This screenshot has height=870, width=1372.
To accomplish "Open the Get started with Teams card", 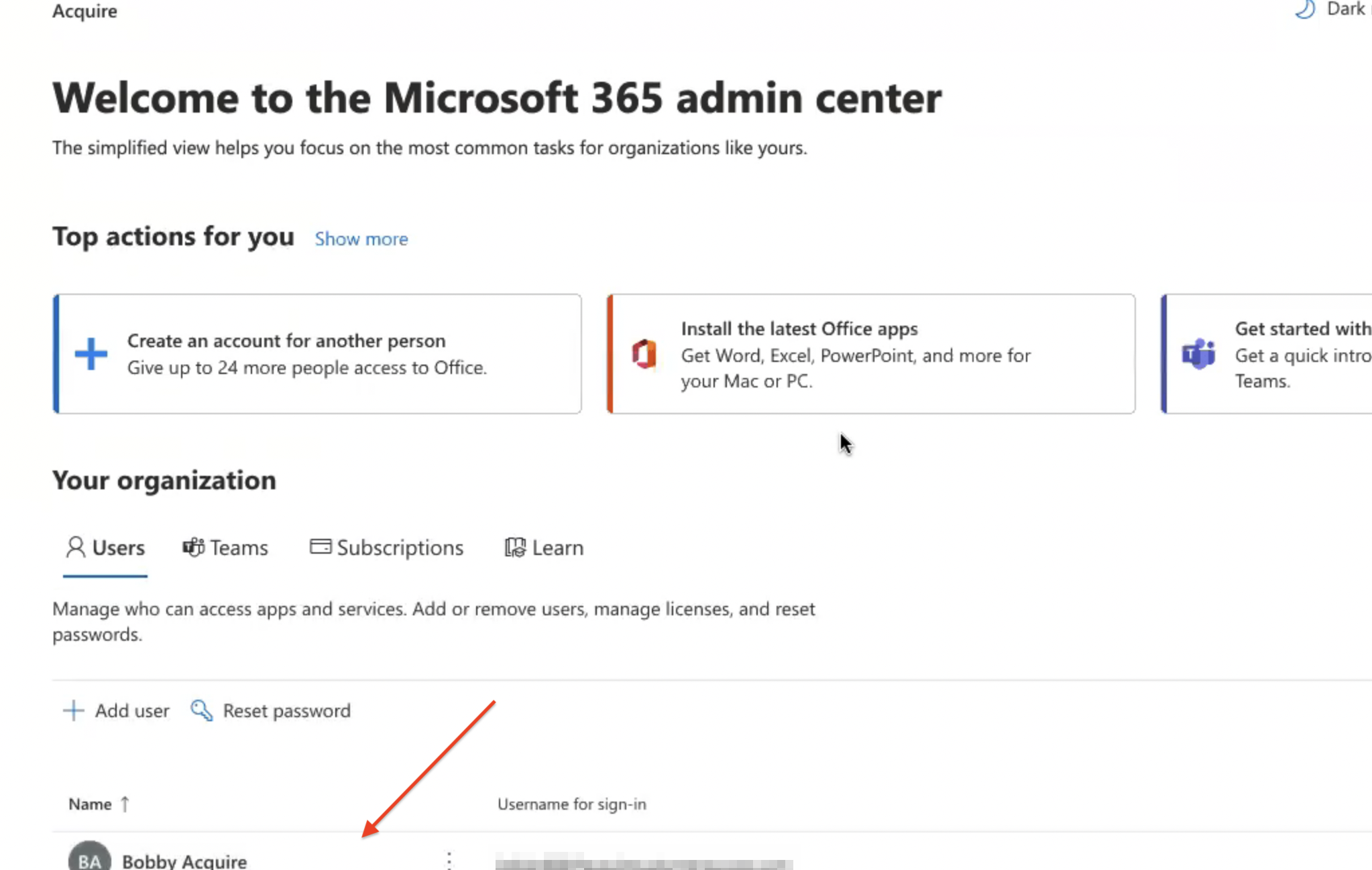I will pyautogui.click(x=1267, y=354).
